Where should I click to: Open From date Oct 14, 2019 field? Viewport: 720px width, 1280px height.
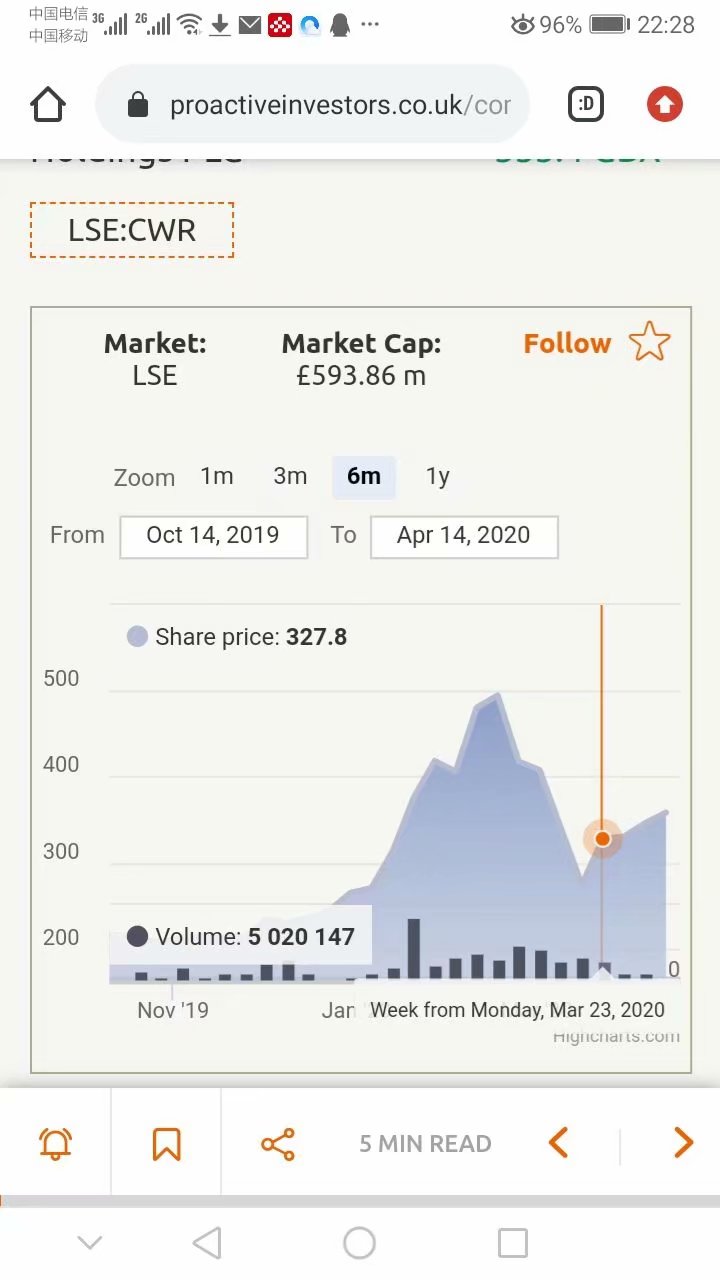pyautogui.click(x=213, y=536)
